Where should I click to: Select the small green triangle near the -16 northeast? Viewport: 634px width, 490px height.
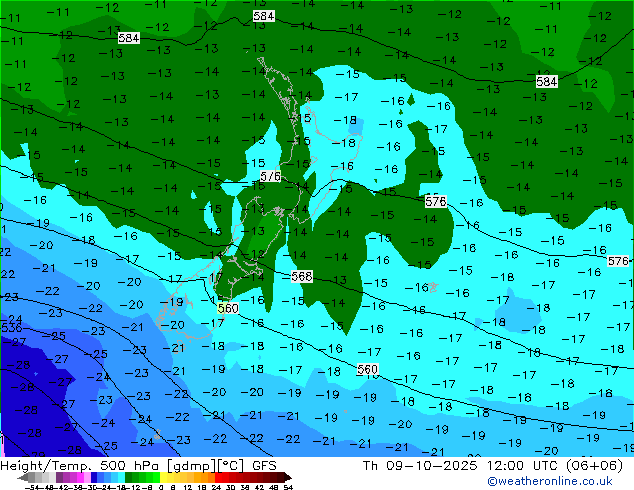(x=411, y=99)
